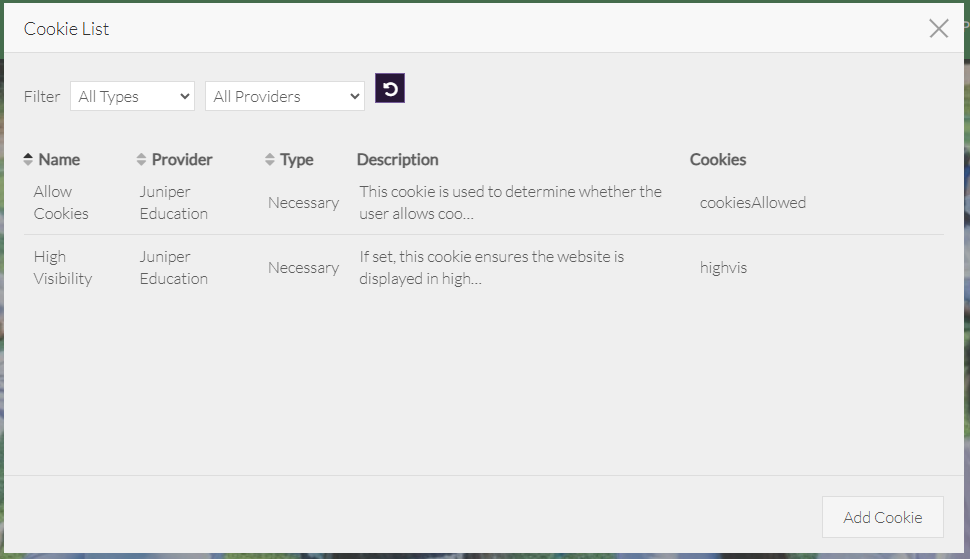Select the High Visibility name cell
970x559 pixels.
coord(62,267)
